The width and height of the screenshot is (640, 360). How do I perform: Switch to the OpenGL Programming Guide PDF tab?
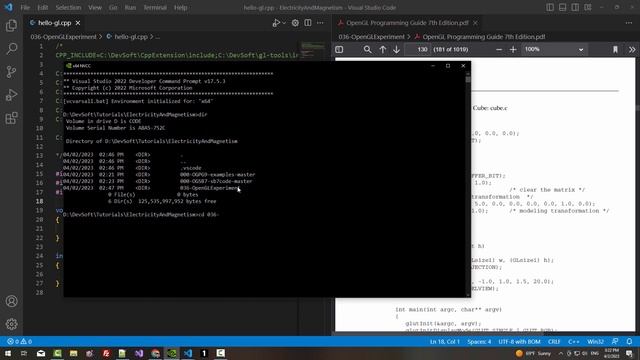407,23
